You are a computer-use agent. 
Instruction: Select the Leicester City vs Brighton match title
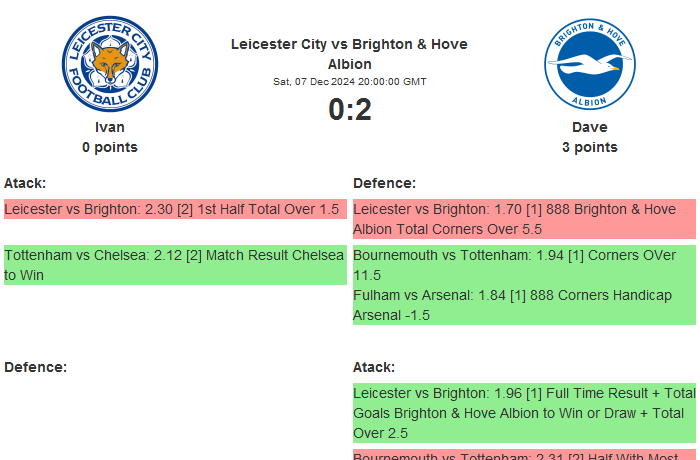coord(349,54)
